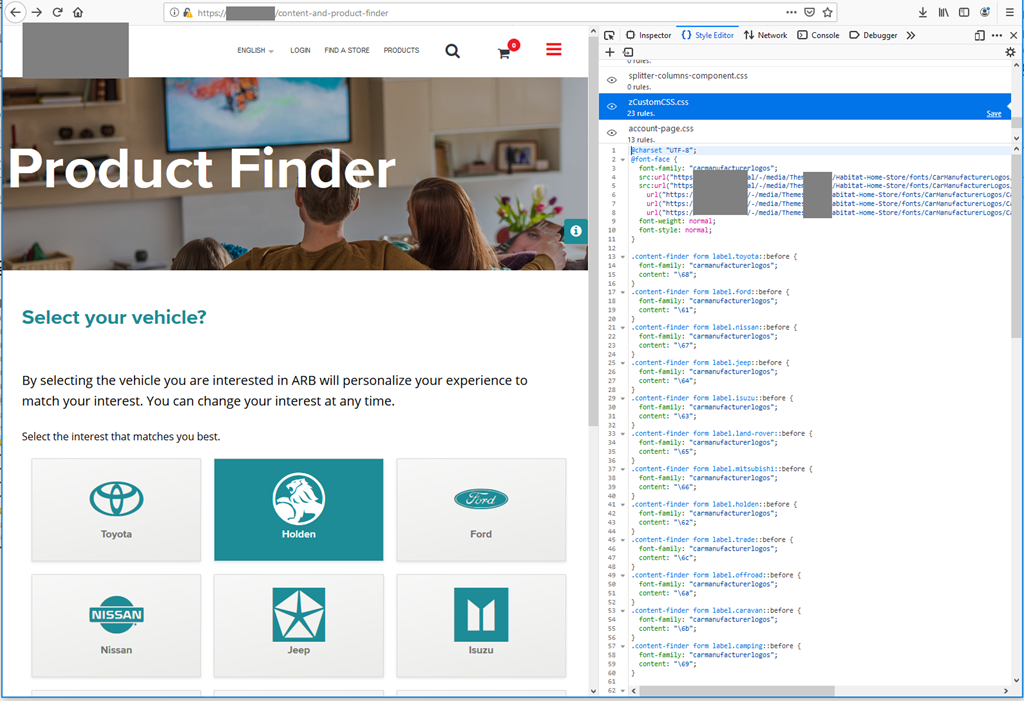Screen dimensions: 1024x701
Task: Toggle visibility of account-page.css stylesheet
Action: (x=612, y=134)
